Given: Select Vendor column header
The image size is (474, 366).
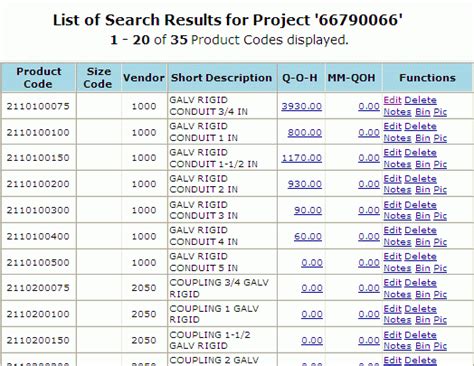Looking at the screenshot, I should [144, 78].
